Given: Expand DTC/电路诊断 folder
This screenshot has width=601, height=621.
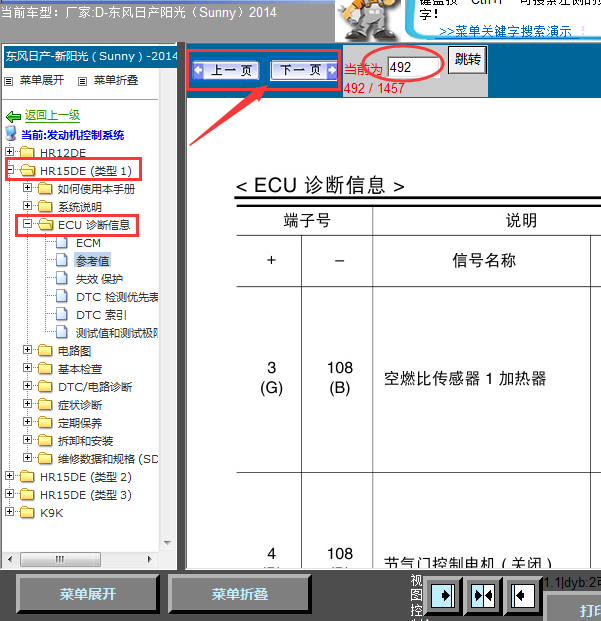Looking at the screenshot, I should [x=27, y=386].
